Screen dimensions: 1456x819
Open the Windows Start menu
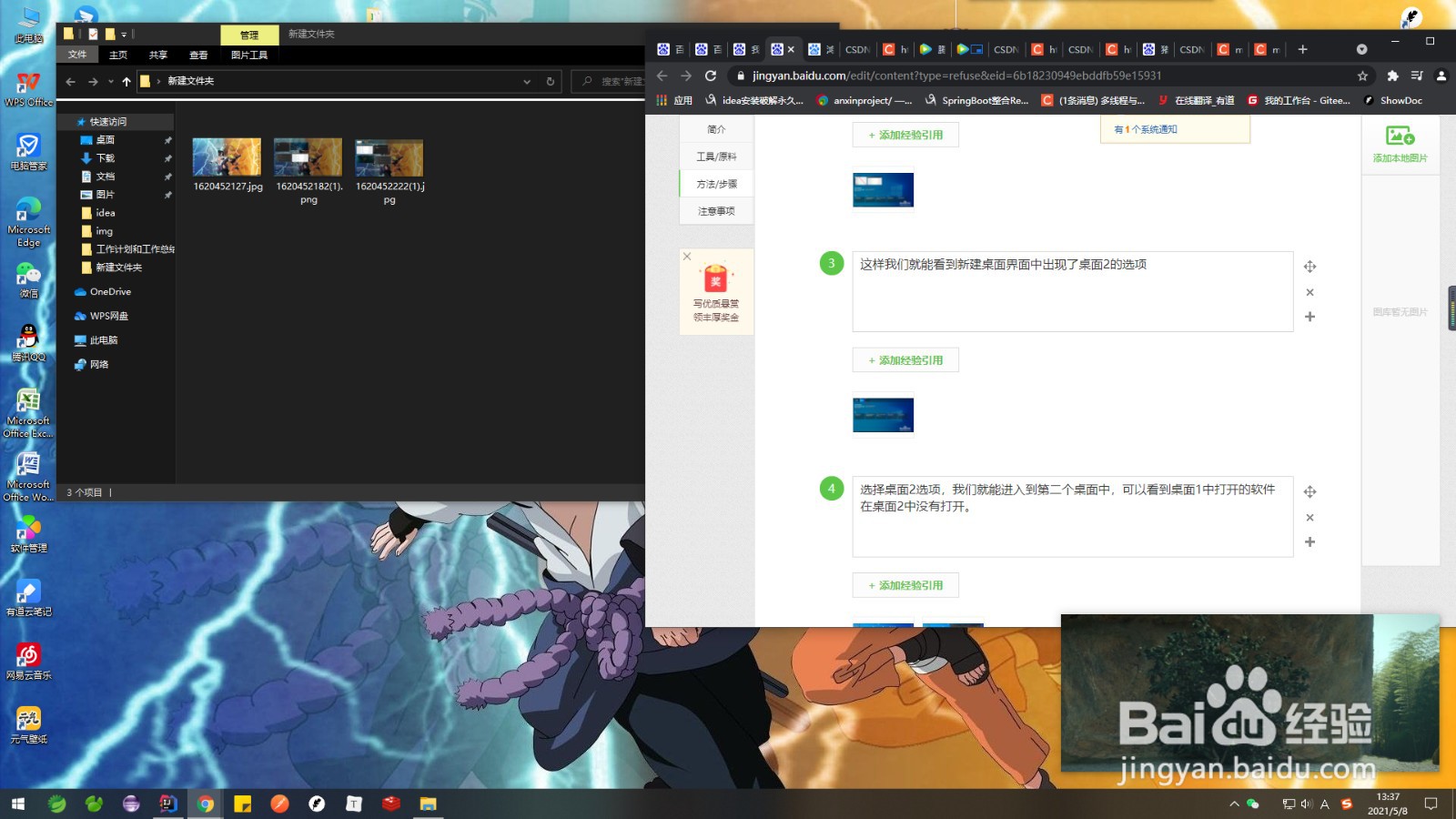(x=18, y=804)
